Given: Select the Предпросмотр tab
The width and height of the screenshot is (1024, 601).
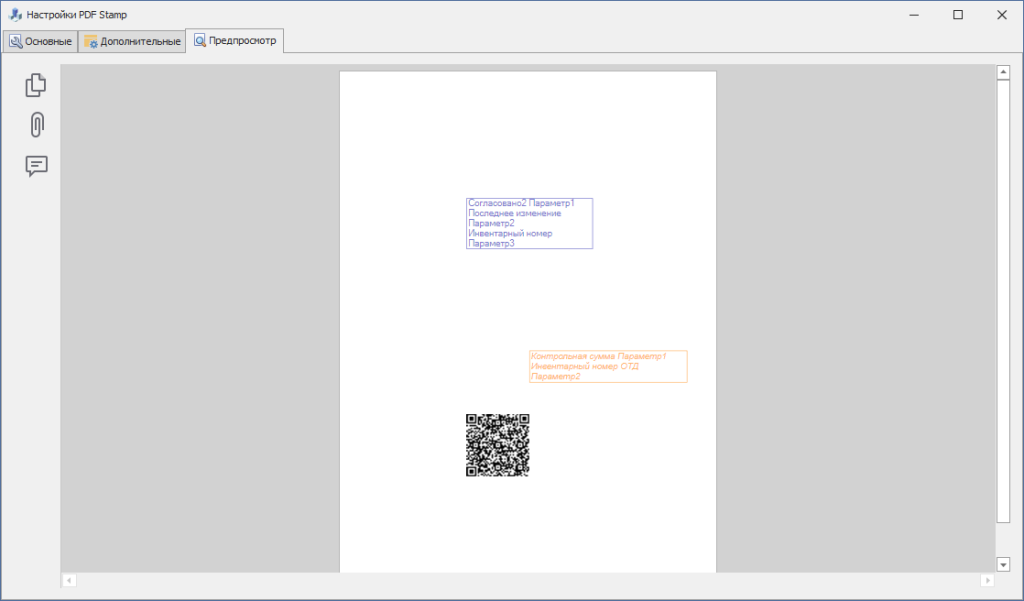Looking at the screenshot, I should coord(235,41).
